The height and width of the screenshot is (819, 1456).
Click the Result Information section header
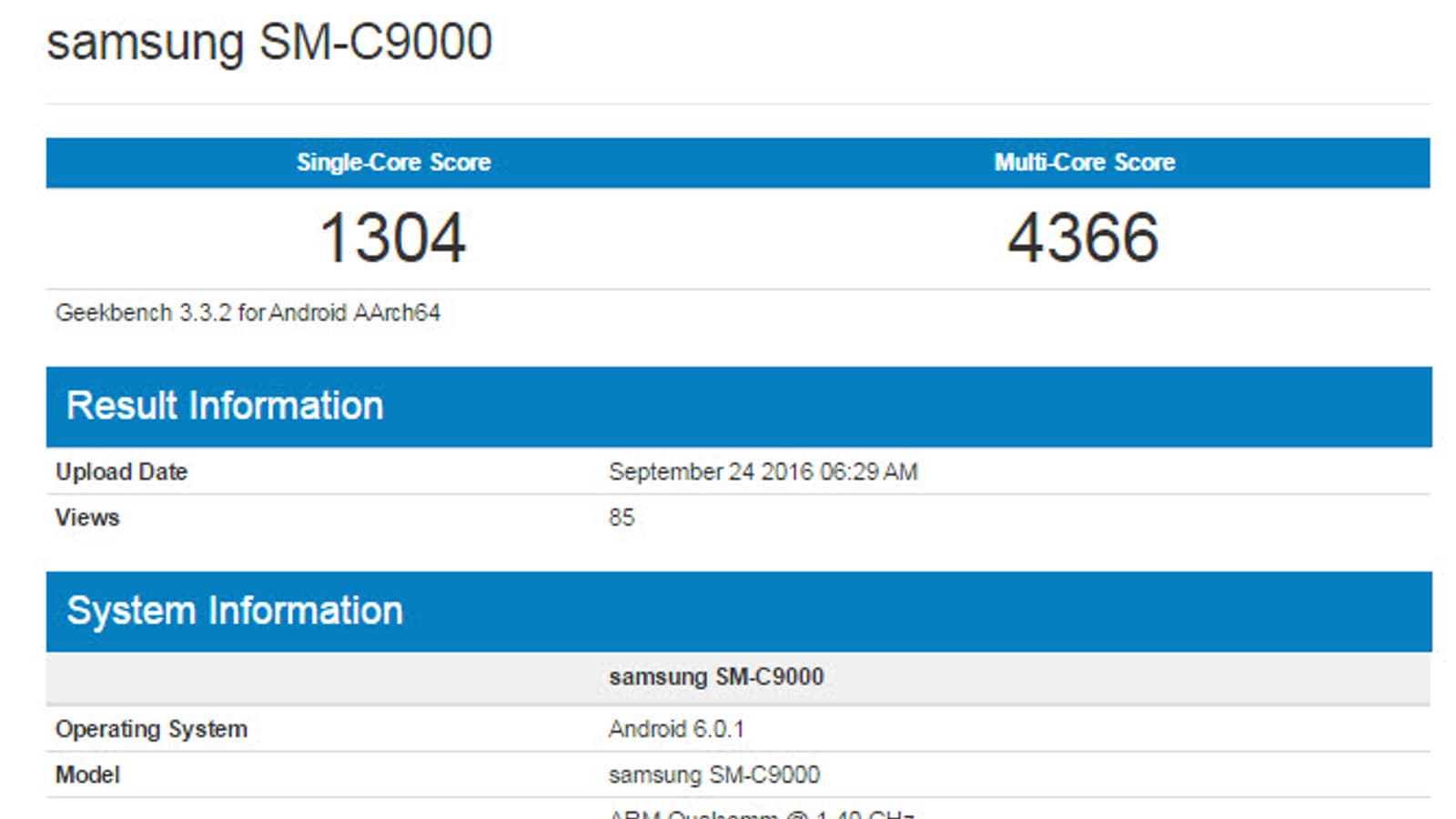(x=225, y=406)
